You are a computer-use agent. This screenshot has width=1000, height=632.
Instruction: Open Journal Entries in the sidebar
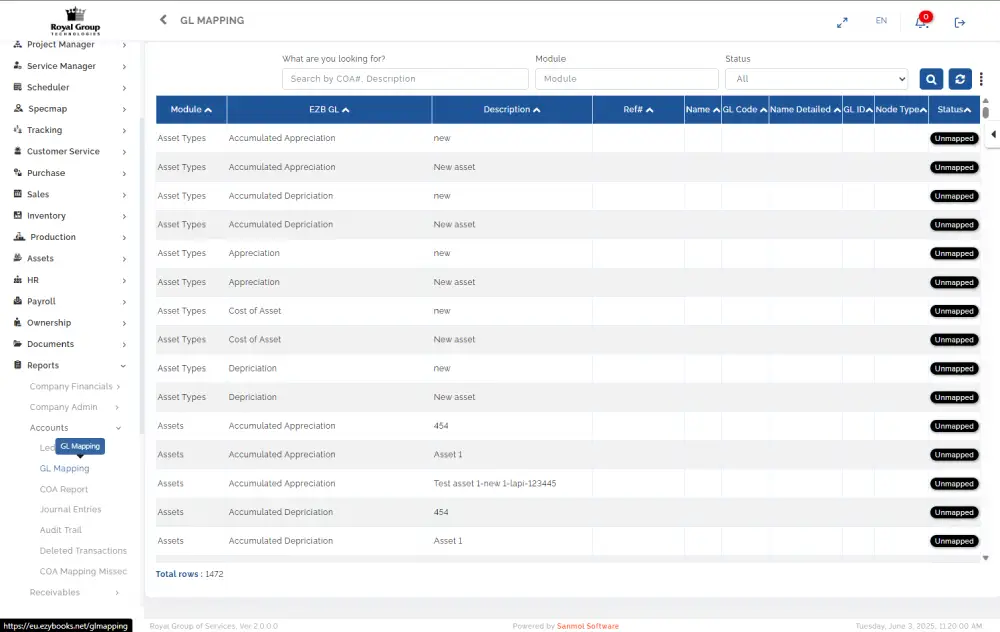(70, 510)
